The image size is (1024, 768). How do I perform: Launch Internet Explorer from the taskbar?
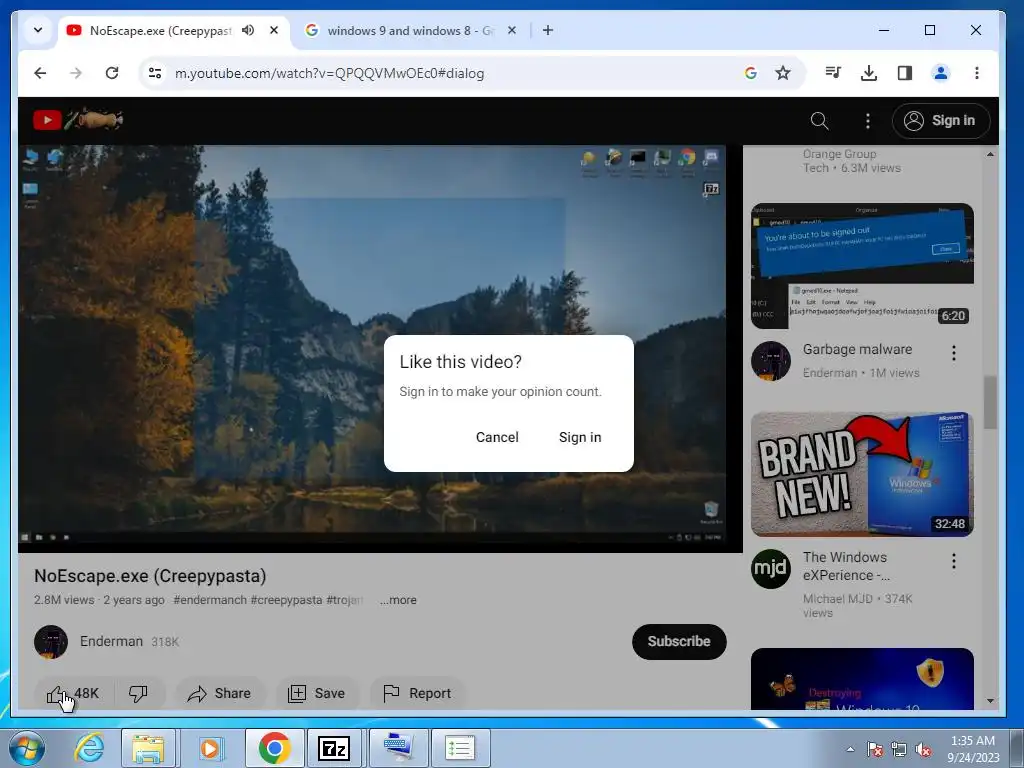(x=89, y=748)
